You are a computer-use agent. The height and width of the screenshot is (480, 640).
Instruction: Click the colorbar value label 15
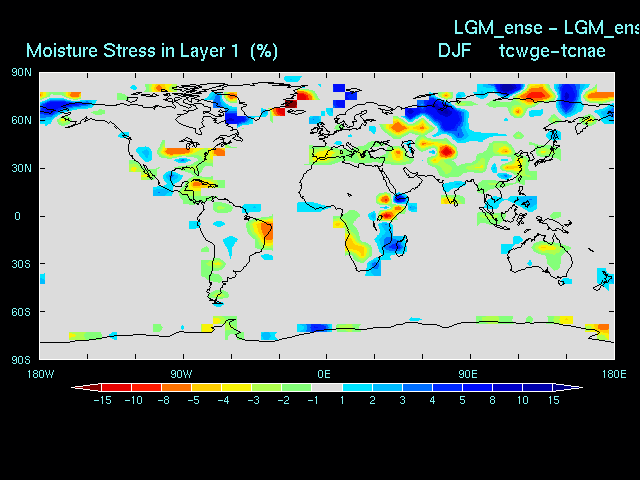coord(552,400)
